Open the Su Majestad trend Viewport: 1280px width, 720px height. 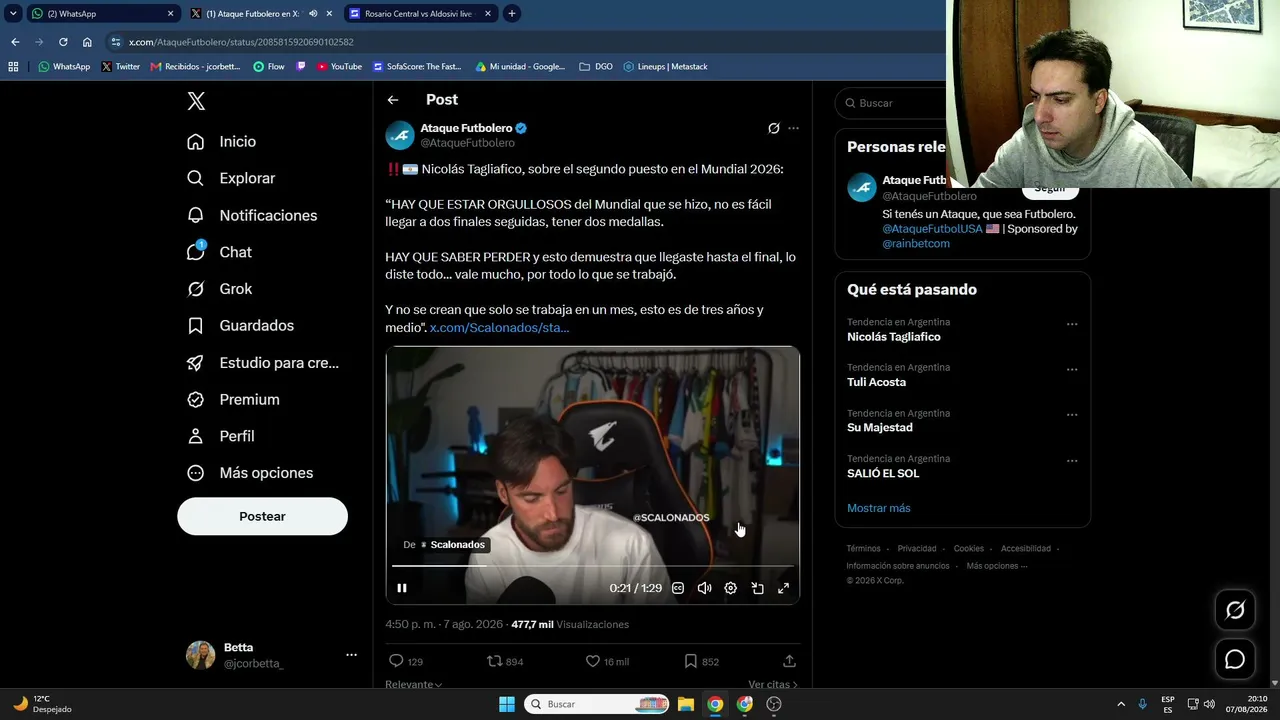[x=879, y=428]
